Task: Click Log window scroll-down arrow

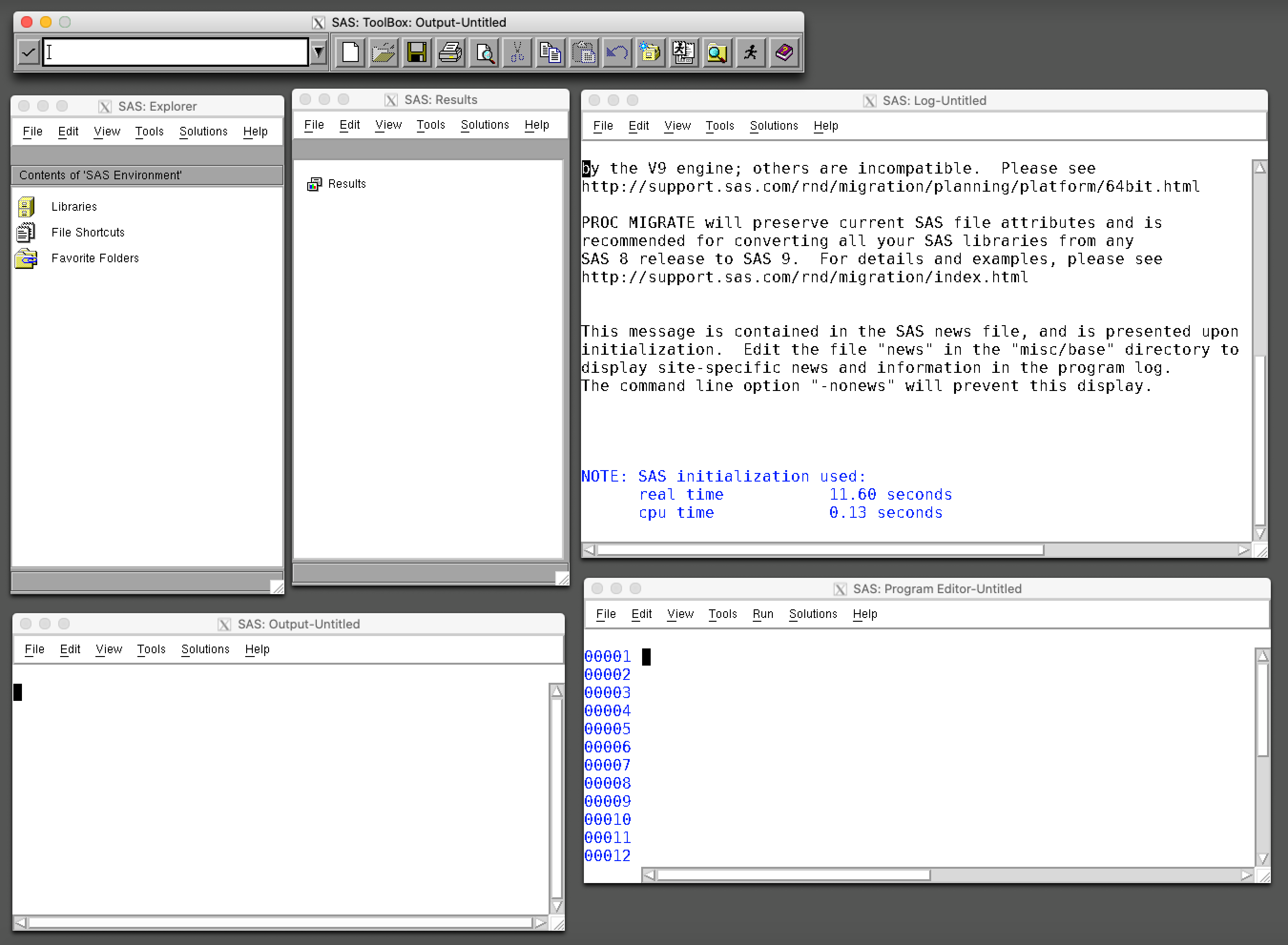Action: pos(1260,534)
